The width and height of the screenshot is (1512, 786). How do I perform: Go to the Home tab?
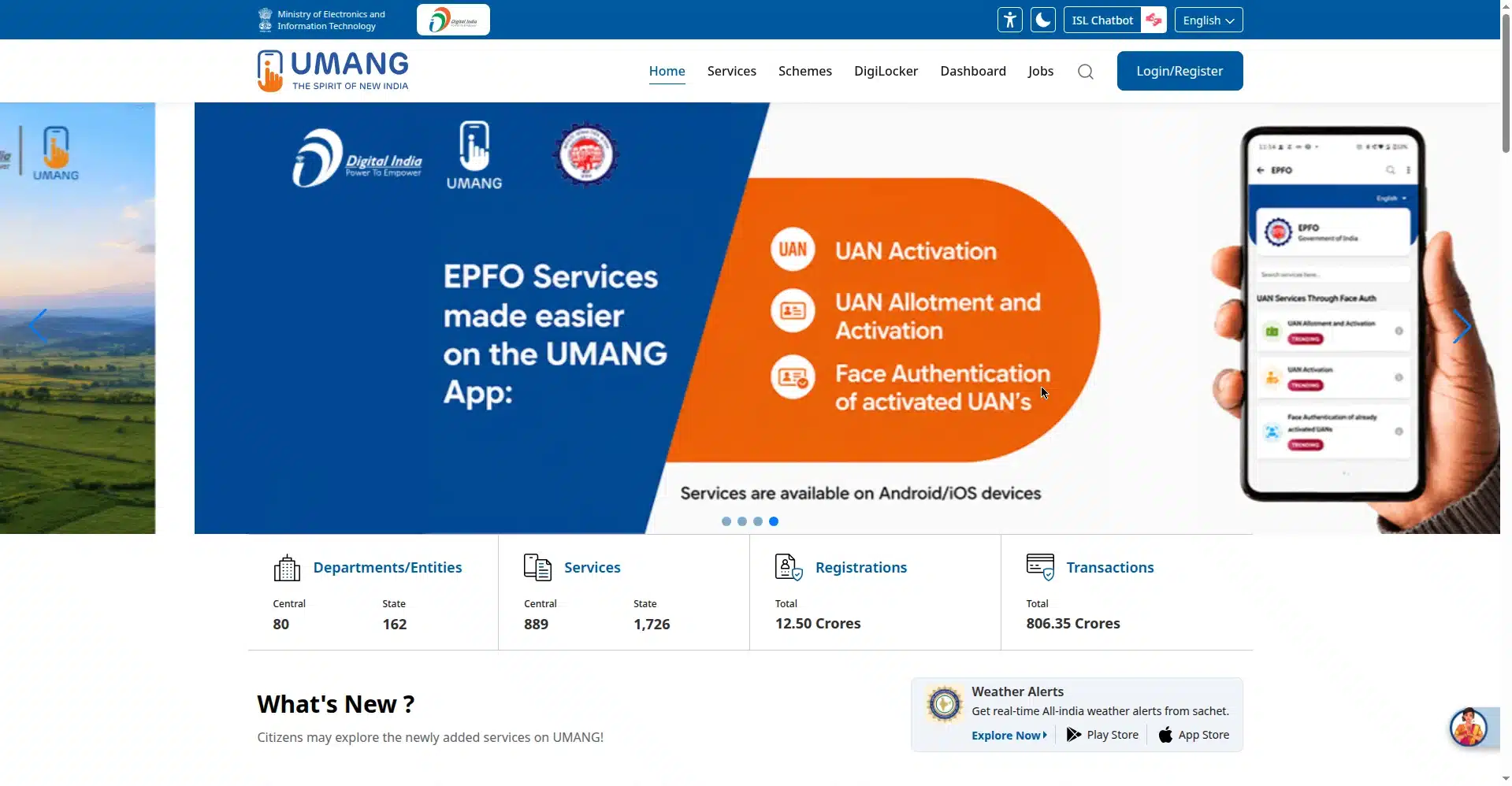667,71
